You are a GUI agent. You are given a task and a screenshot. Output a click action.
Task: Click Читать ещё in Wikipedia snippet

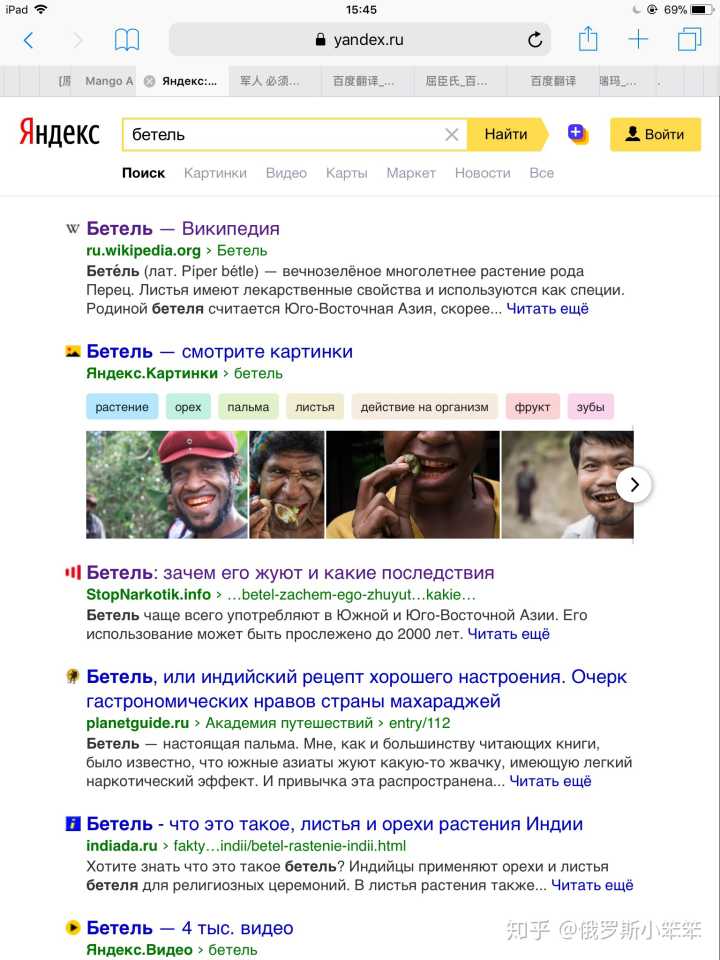coord(547,309)
